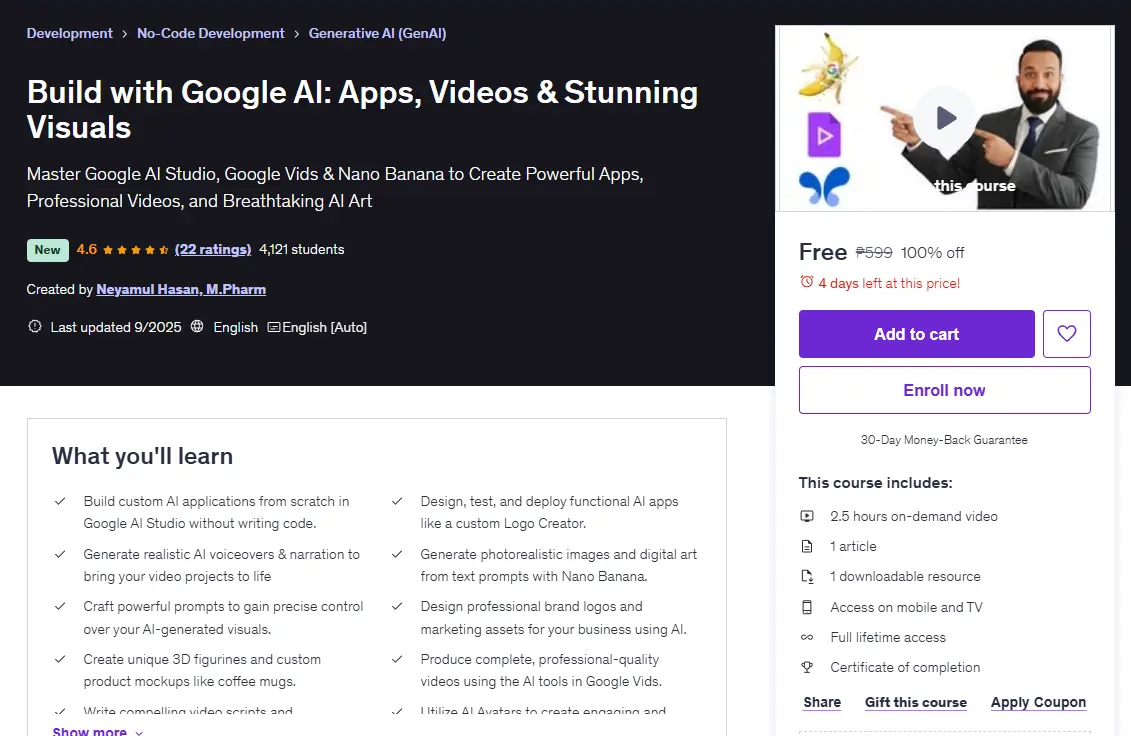Click the mobile device icon
The width and height of the screenshot is (1131, 736).
(807, 608)
